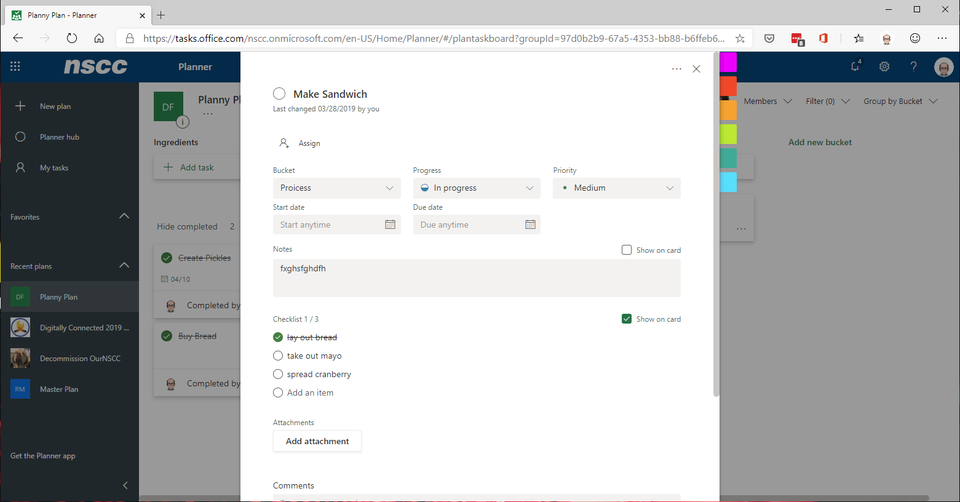Click the My tasks person icon
The image size is (960, 502).
click(20, 167)
